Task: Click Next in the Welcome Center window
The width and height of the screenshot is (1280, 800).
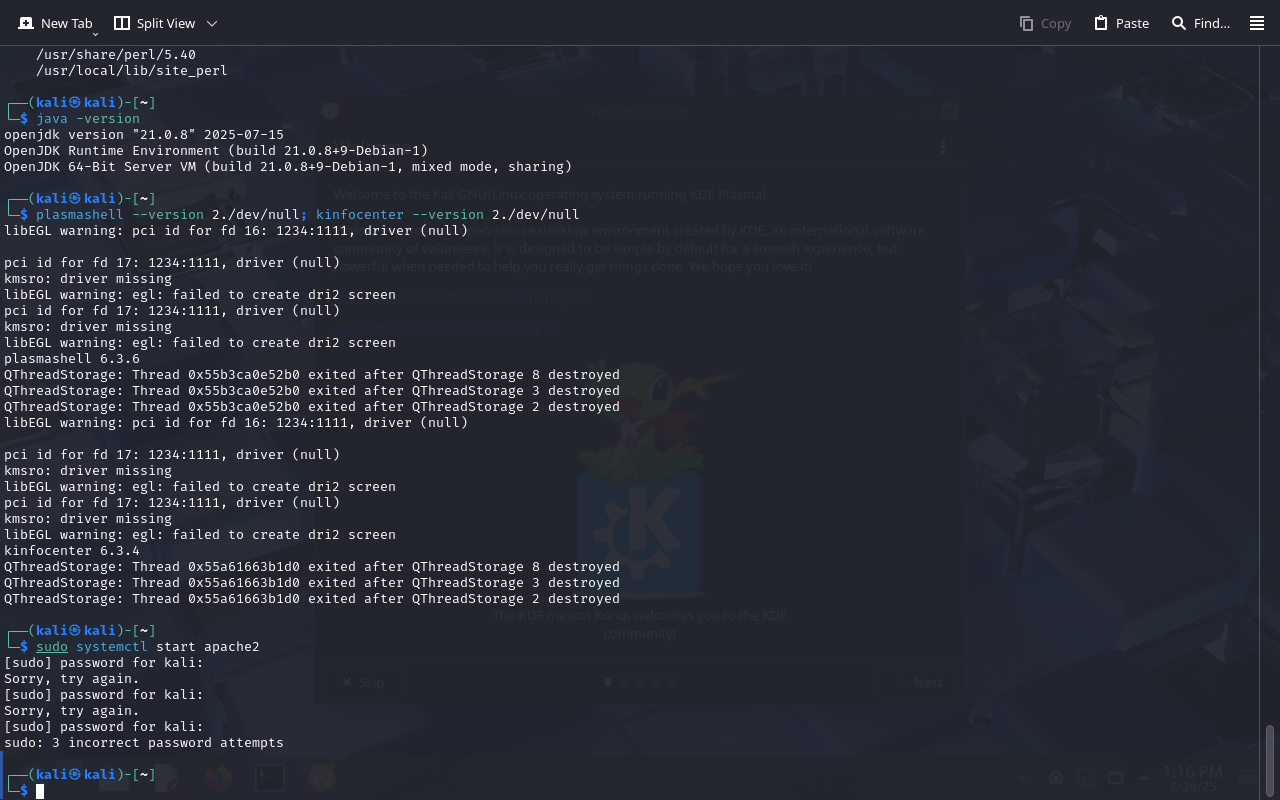Action: (x=918, y=682)
